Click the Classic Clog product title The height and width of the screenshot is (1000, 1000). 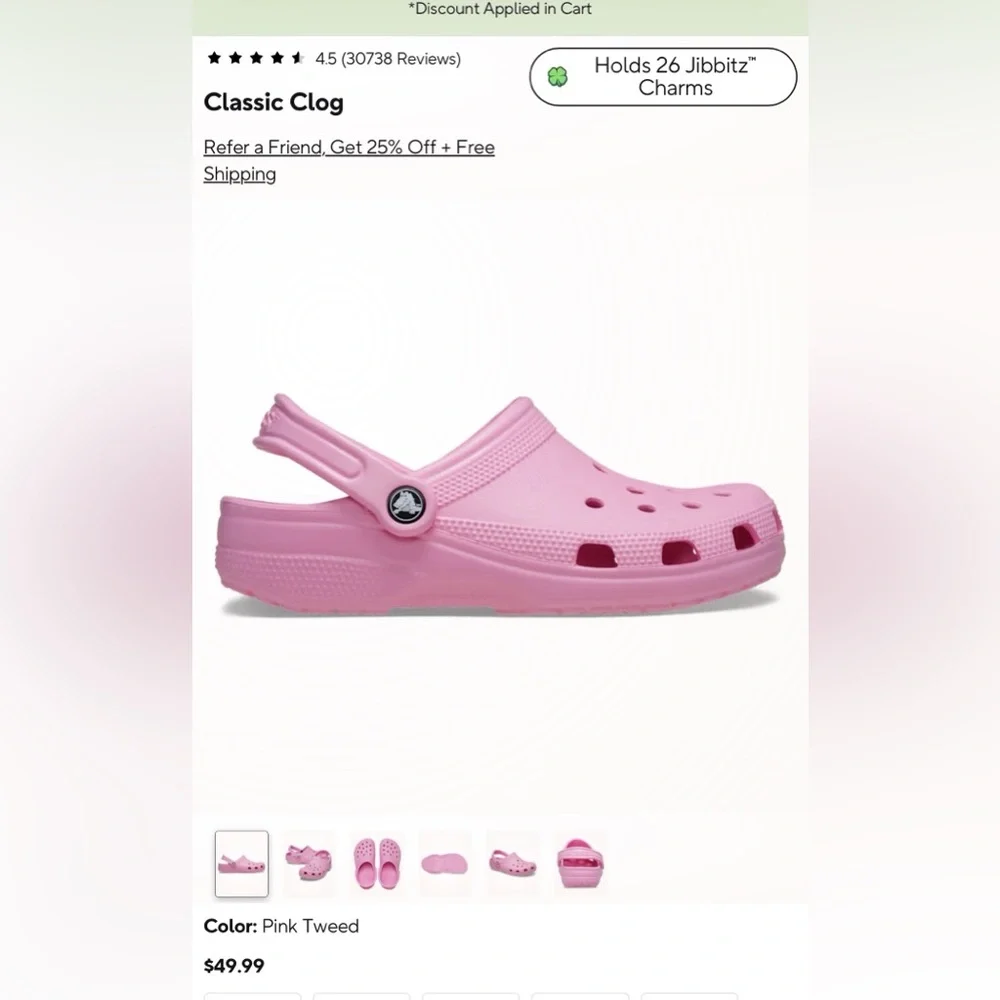[x=273, y=102]
